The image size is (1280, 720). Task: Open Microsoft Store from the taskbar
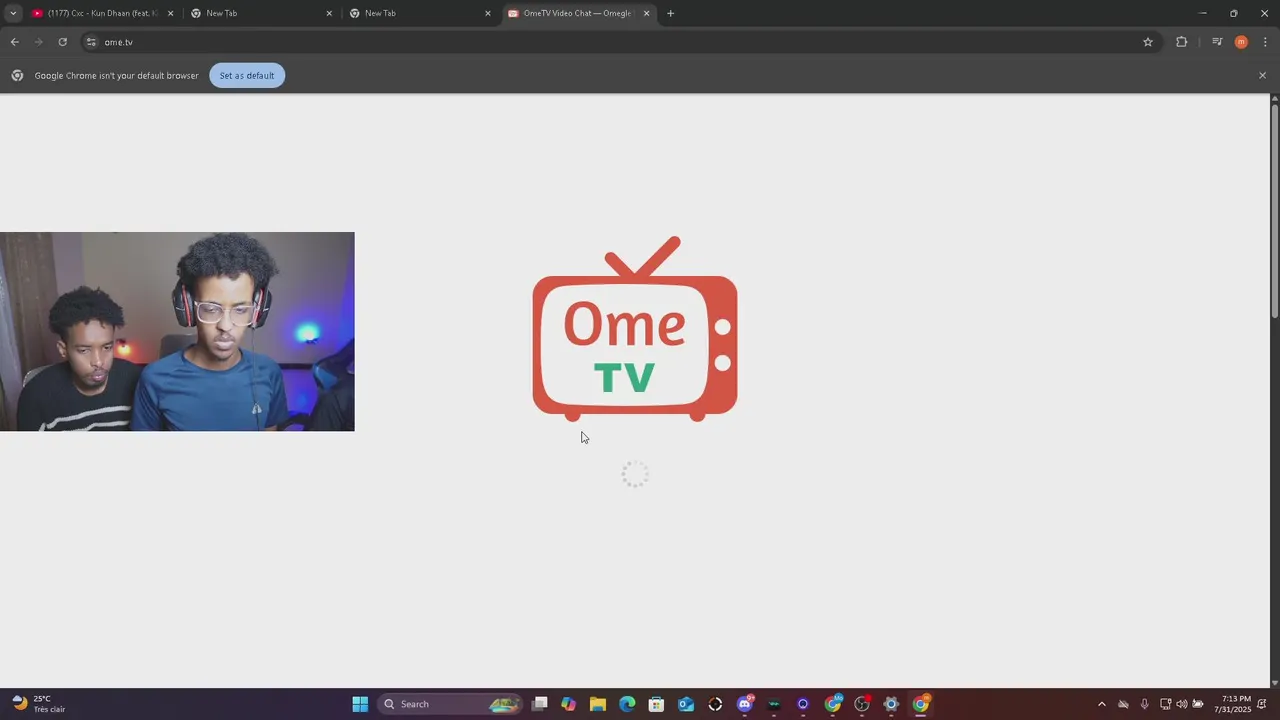656,704
